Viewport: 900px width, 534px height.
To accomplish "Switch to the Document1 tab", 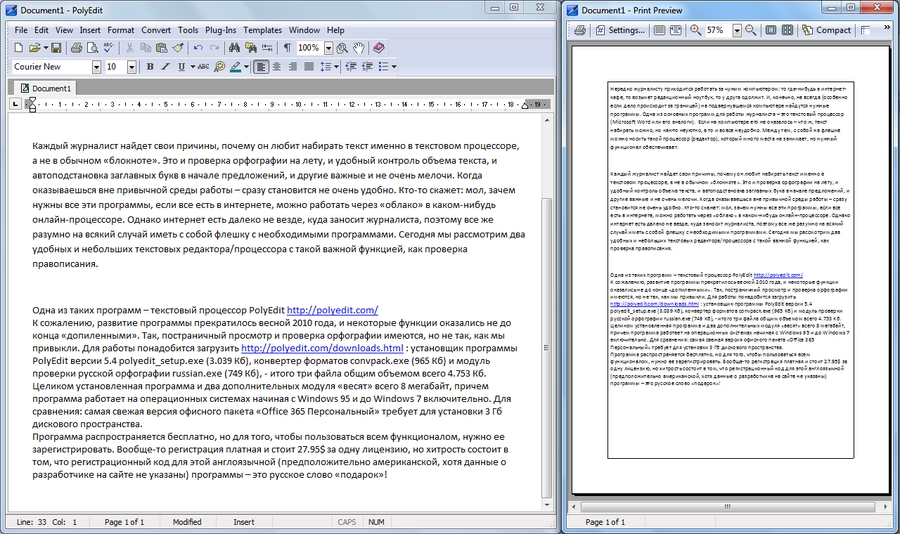I will (45, 88).
